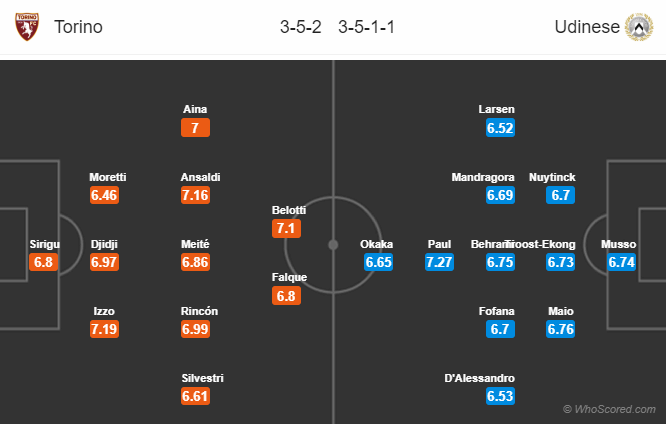Click the Falque player name
The width and height of the screenshot is (666, 424).
coord(289,277)
